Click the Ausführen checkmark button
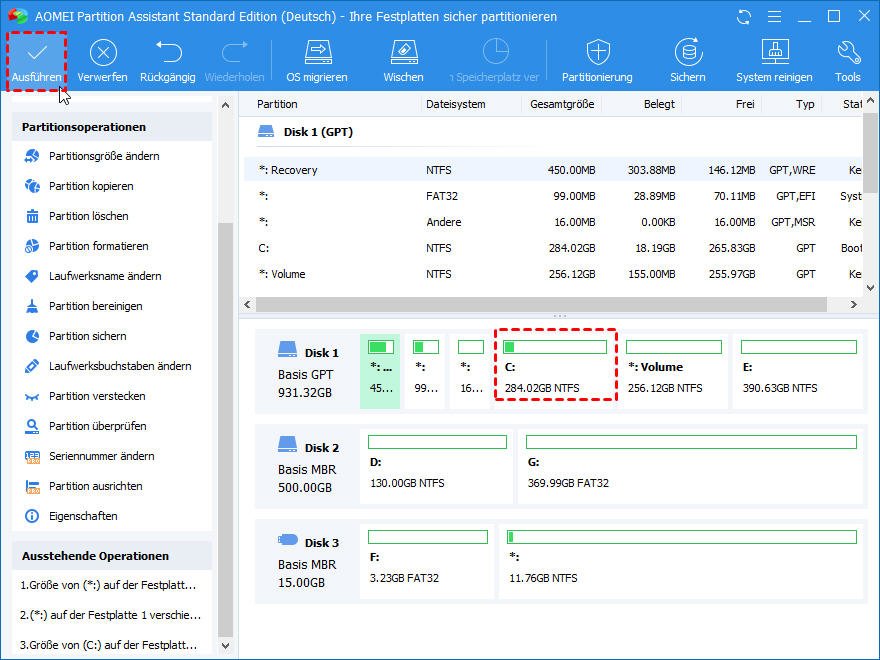The image size is (880, 660). click(x=37, y=60)
